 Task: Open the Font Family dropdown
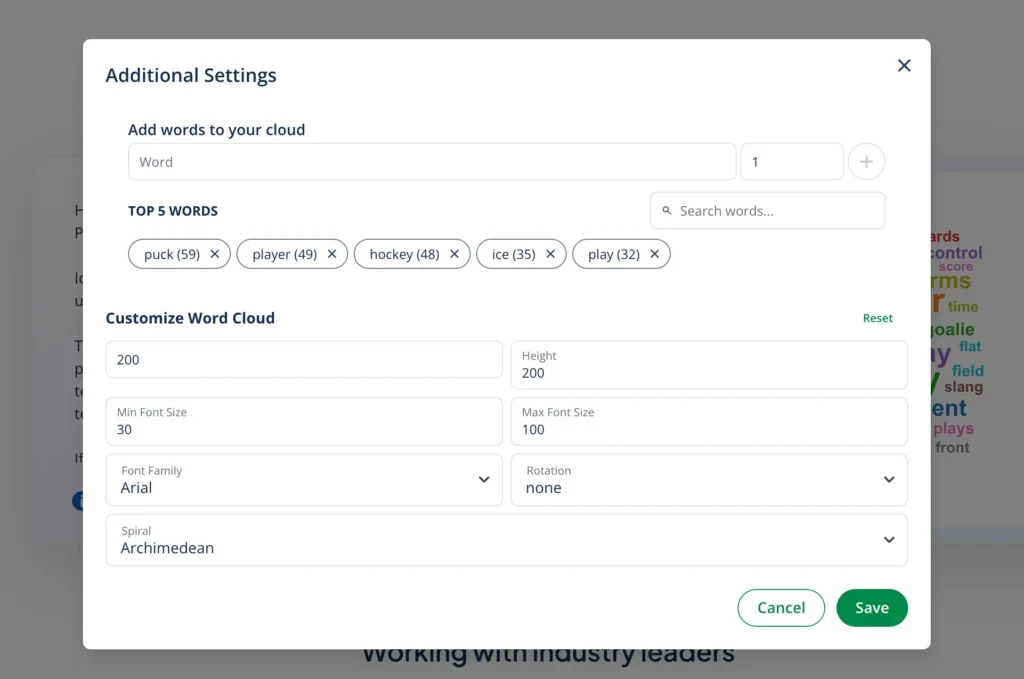[x=304, y=480]
